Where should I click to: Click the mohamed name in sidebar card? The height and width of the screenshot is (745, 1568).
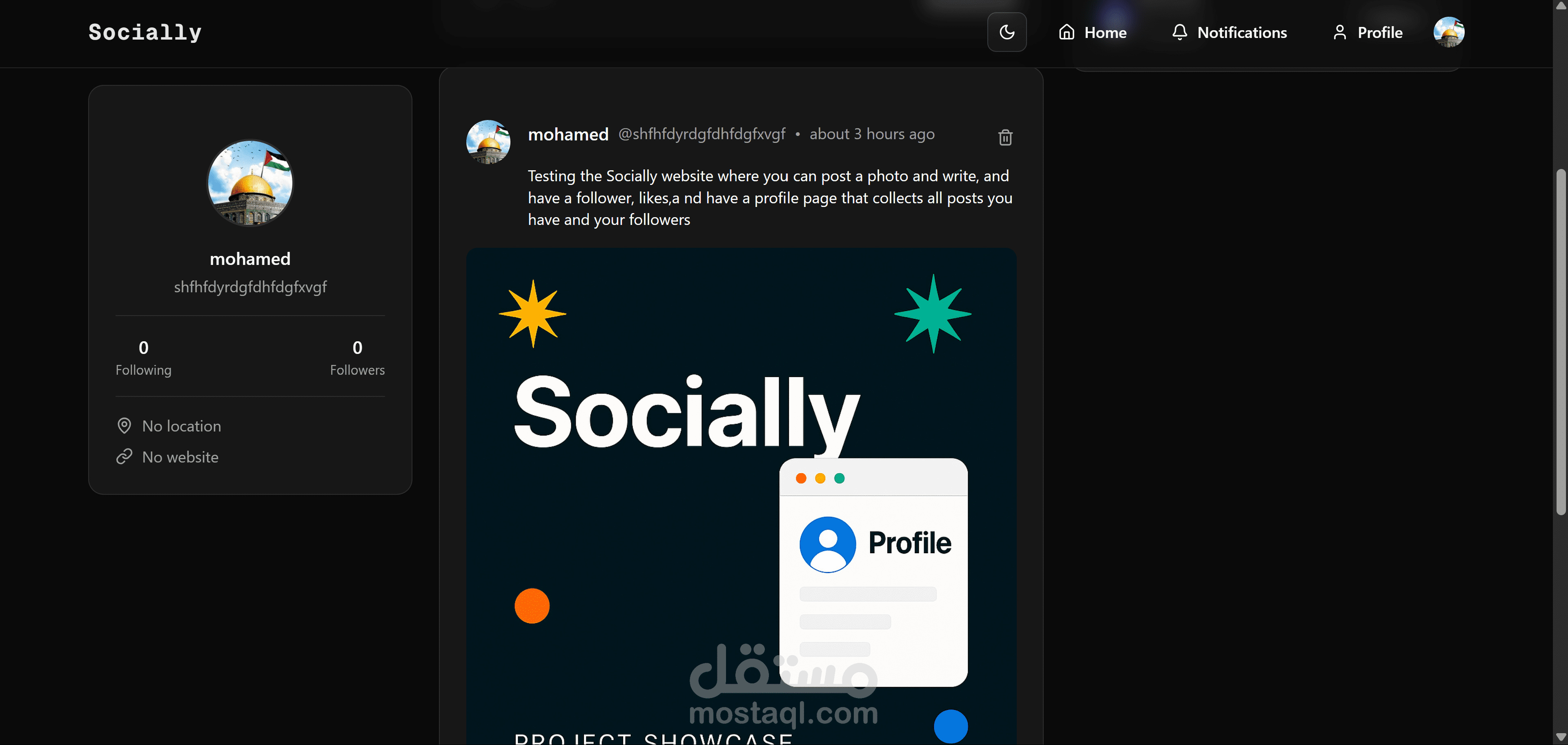point(250,259)
